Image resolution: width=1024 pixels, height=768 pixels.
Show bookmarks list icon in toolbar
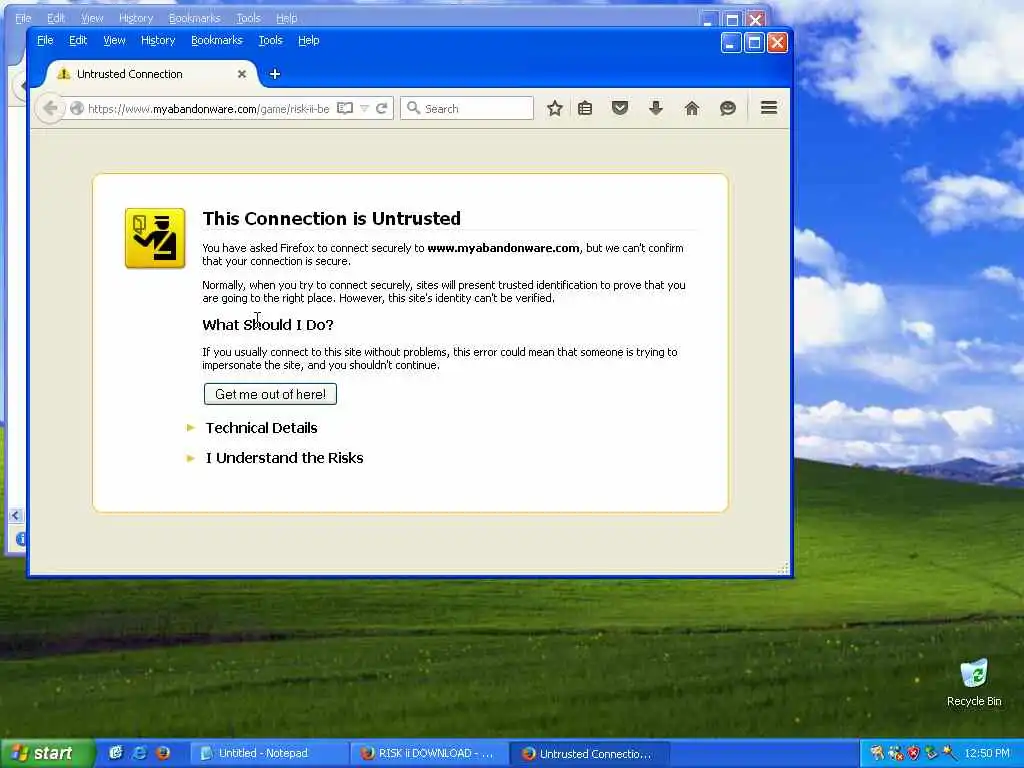(585, 108)
